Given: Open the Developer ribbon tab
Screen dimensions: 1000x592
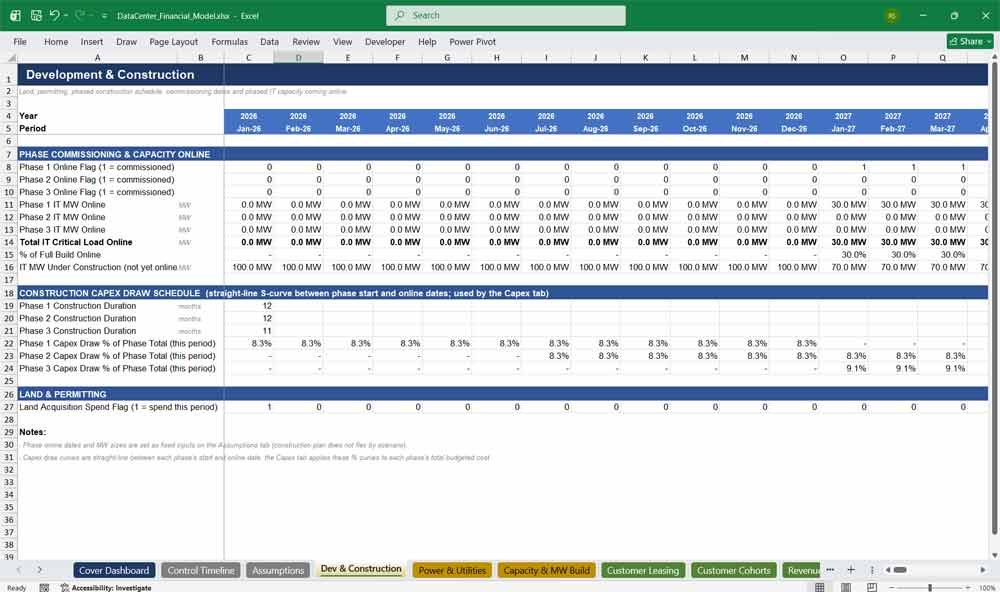Looking at the screenshot, I should point(385,41).
